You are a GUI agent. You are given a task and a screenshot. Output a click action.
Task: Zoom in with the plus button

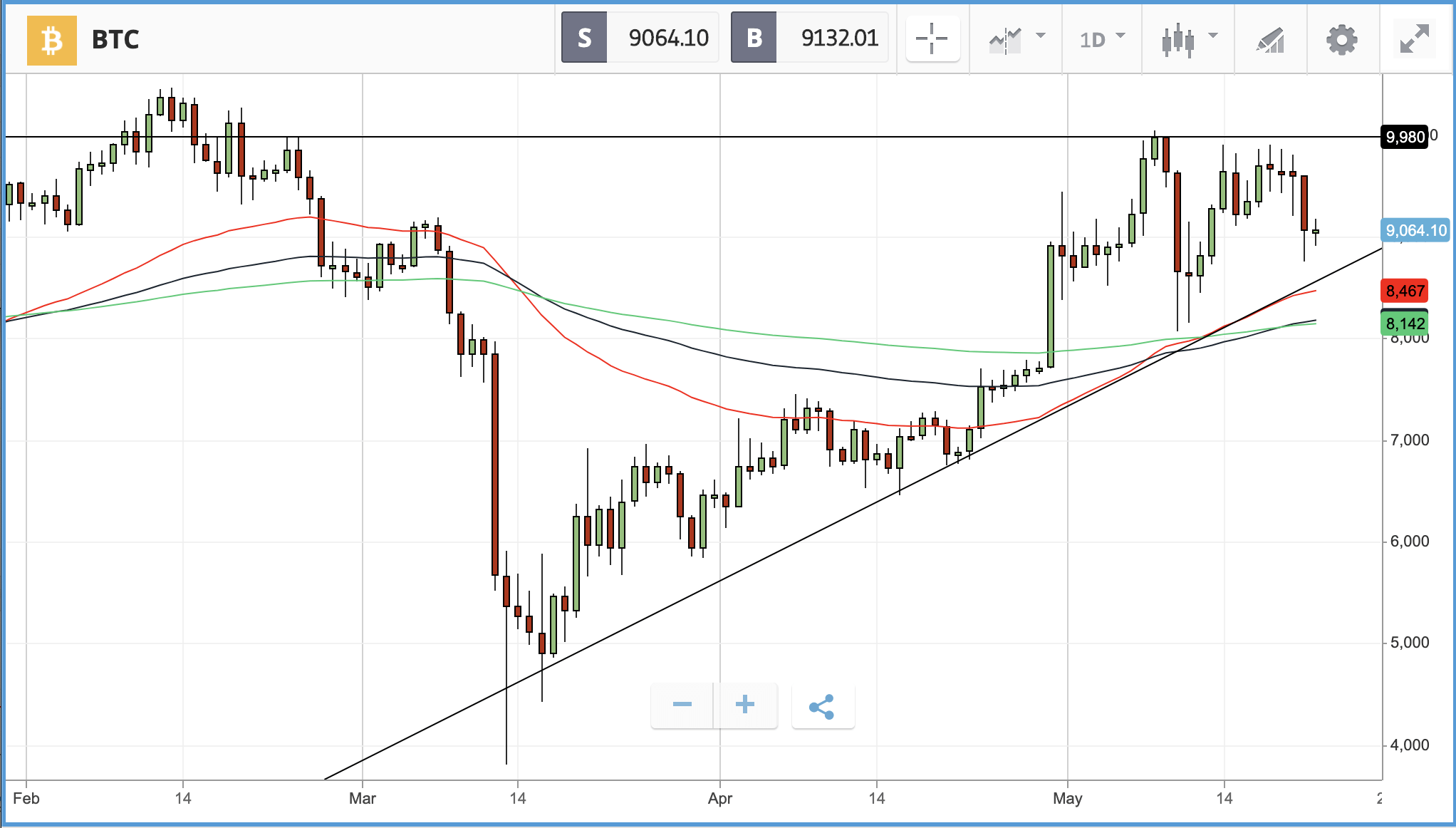click(x=745, y=705)
